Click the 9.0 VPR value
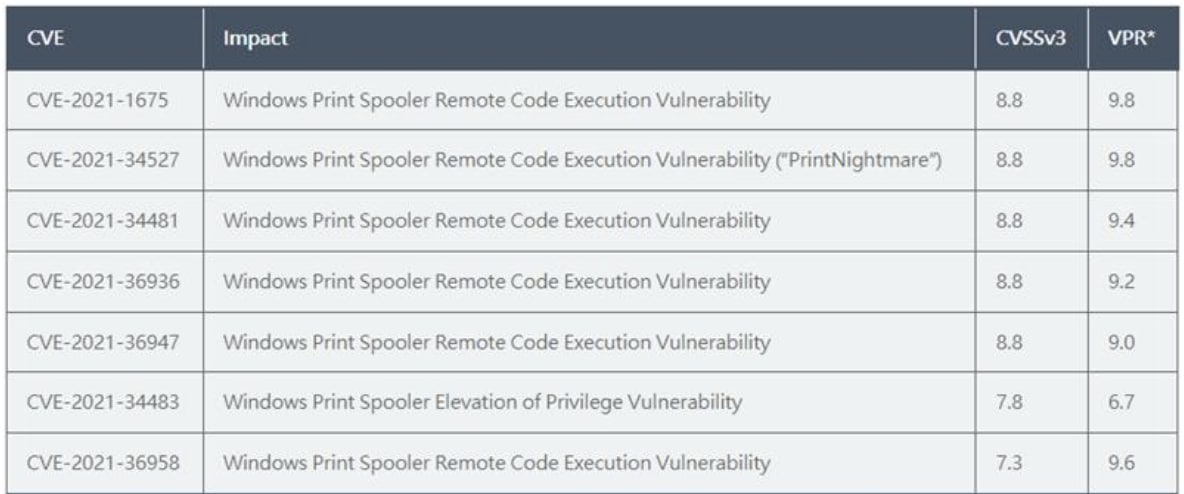This screenshot has width=1184, height=494. [x=1121, y=341]
